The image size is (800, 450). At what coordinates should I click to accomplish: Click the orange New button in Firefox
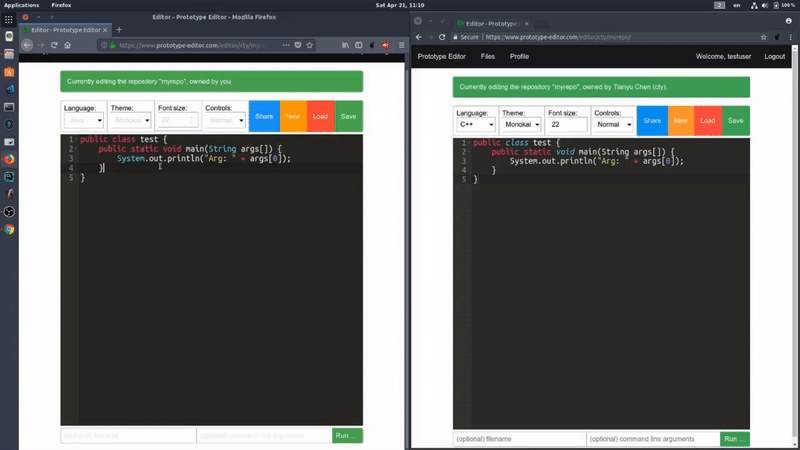[293, 116]
